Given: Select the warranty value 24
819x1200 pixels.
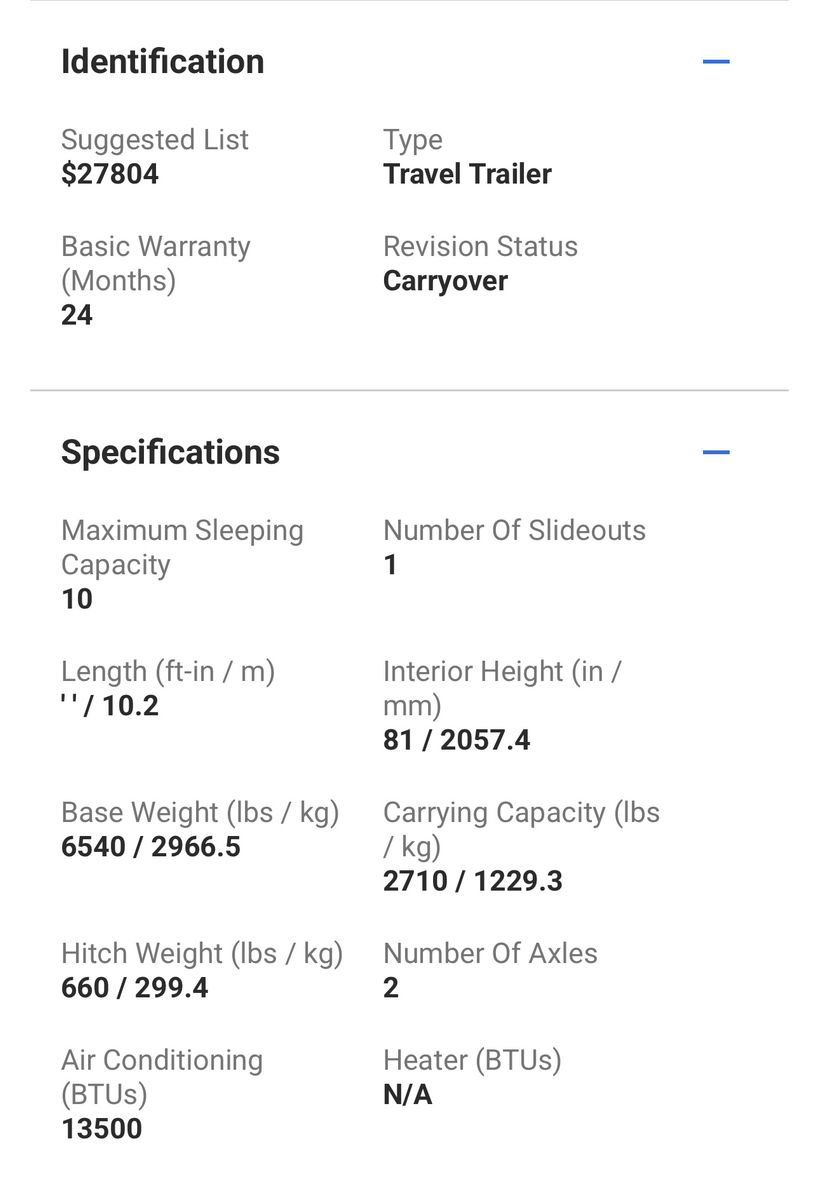Looking at the screenshot, I should point(77,315).
